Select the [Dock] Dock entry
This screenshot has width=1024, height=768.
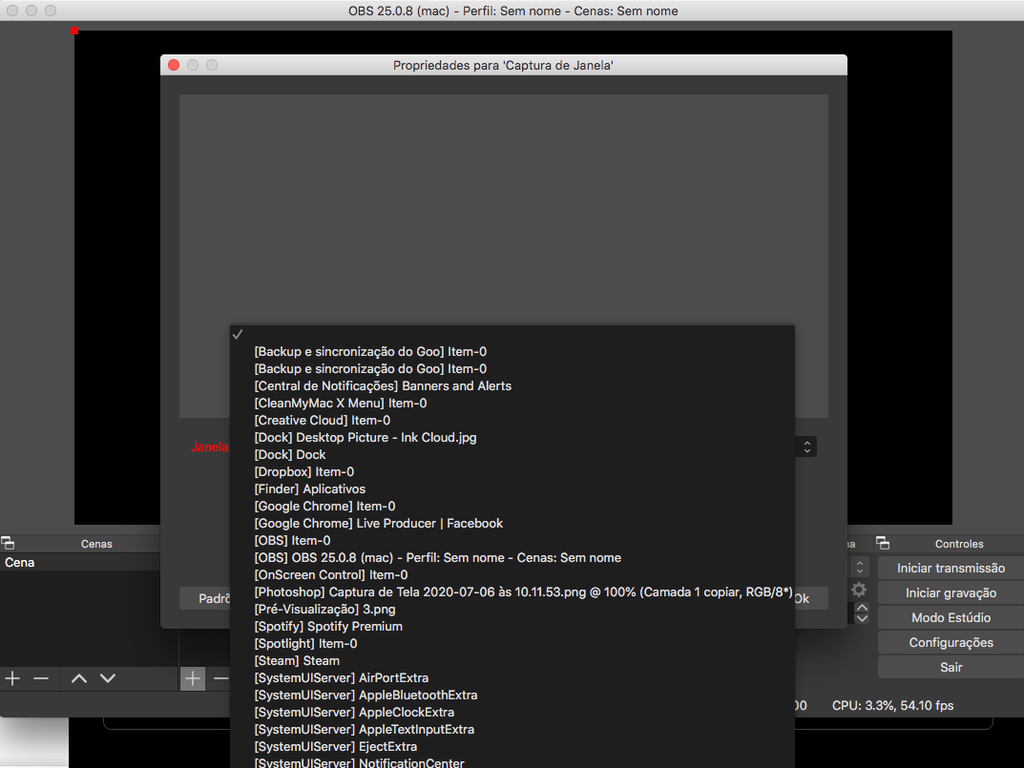[x=512, y=455]
